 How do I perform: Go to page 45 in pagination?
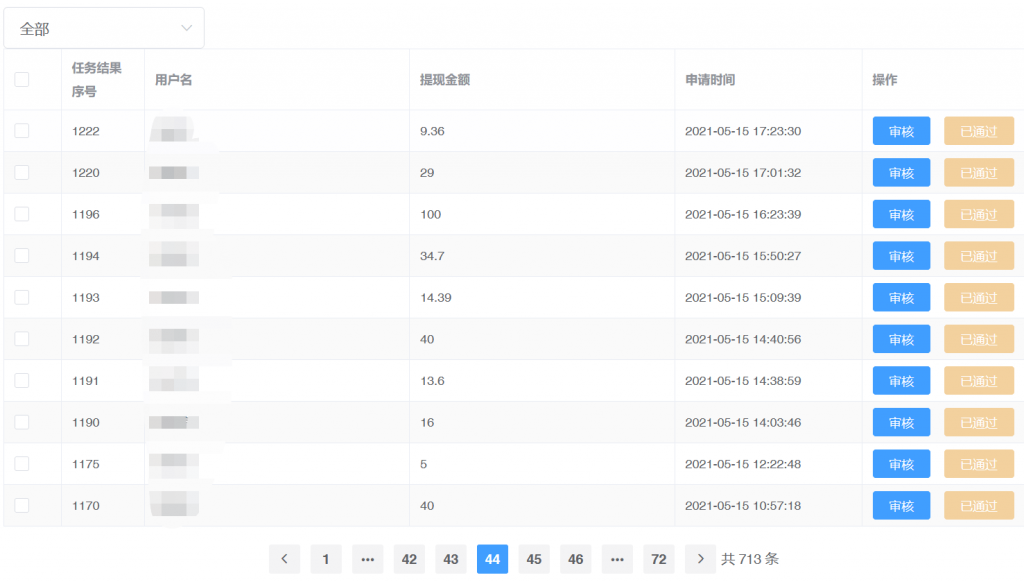(x=534, y=559)
